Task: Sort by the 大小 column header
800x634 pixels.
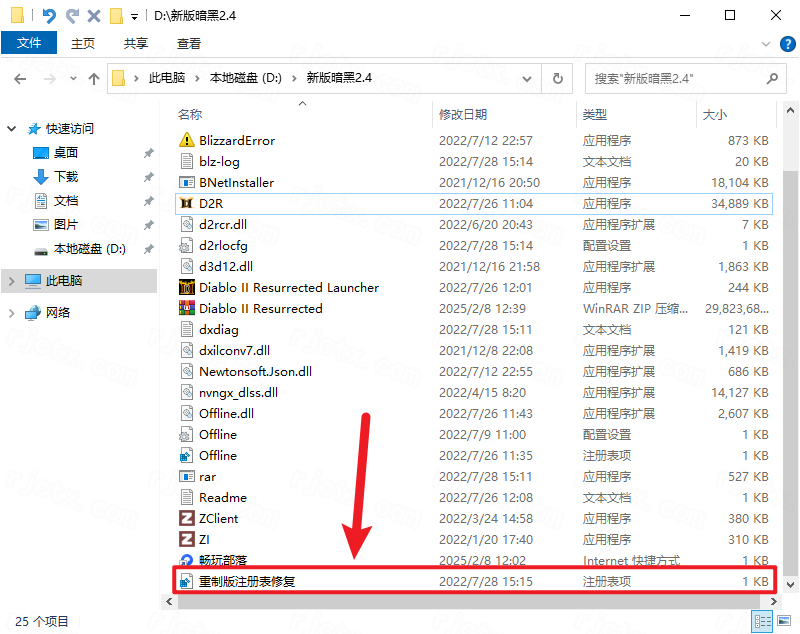Action: click(x=715, y=114)
